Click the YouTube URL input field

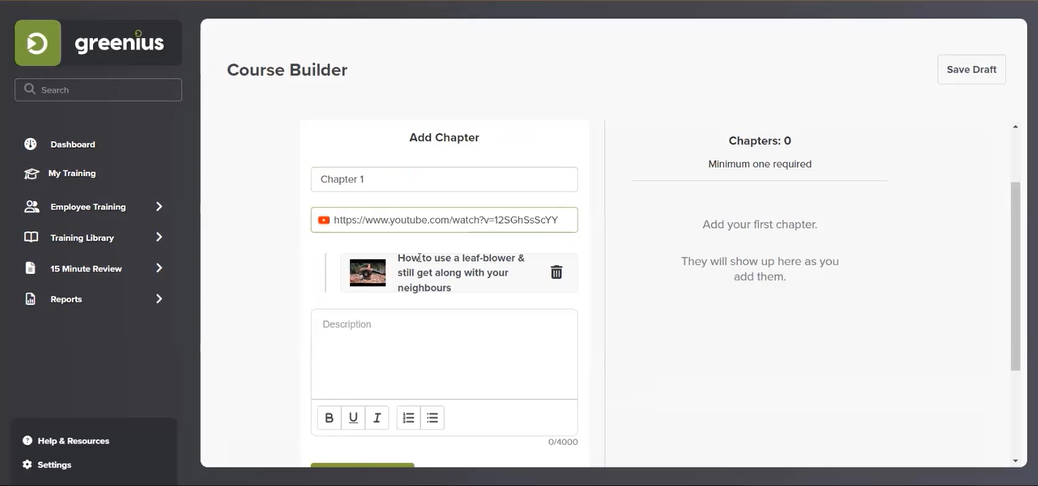(x=444, y=220)
